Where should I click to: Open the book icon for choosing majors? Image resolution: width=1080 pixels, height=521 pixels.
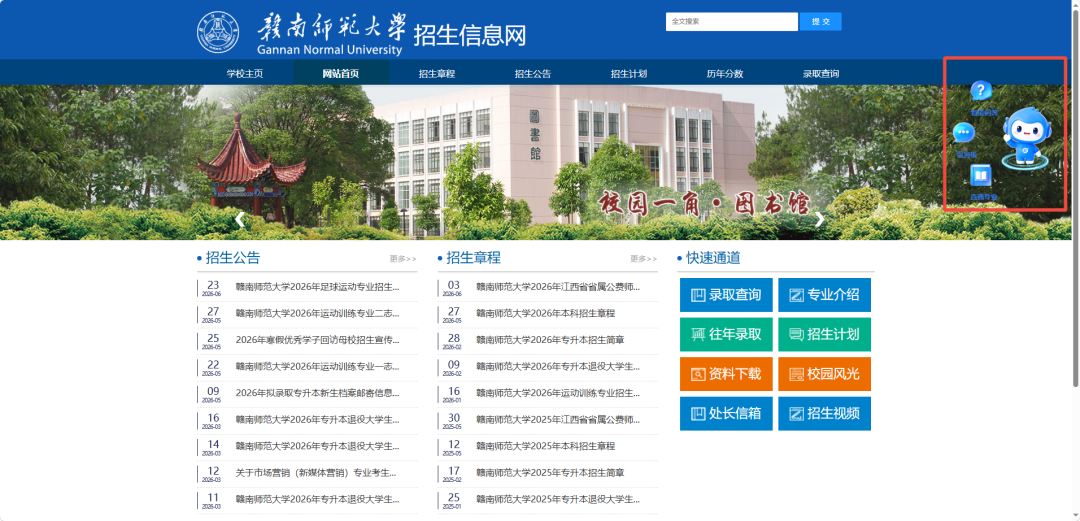981,176
